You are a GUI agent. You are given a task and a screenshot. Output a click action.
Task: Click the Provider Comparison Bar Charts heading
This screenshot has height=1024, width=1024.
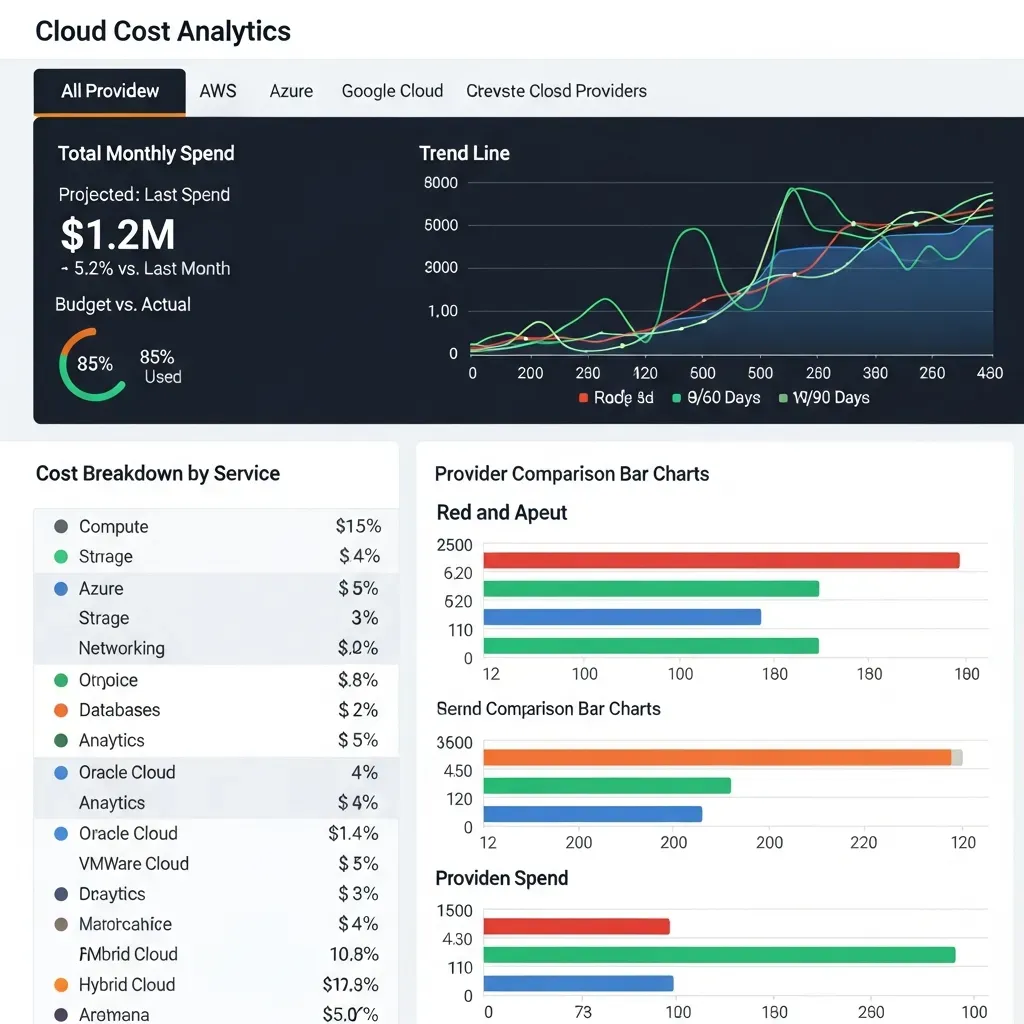pyautogui.click(x=572, y=473)
